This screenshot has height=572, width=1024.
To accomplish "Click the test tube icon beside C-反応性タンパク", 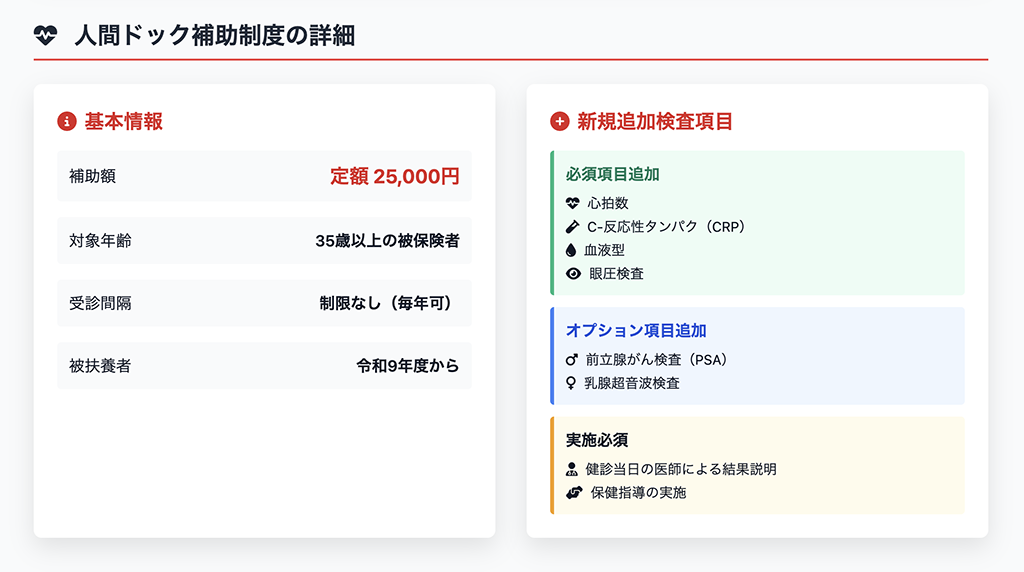I will (x=572, y=227).
